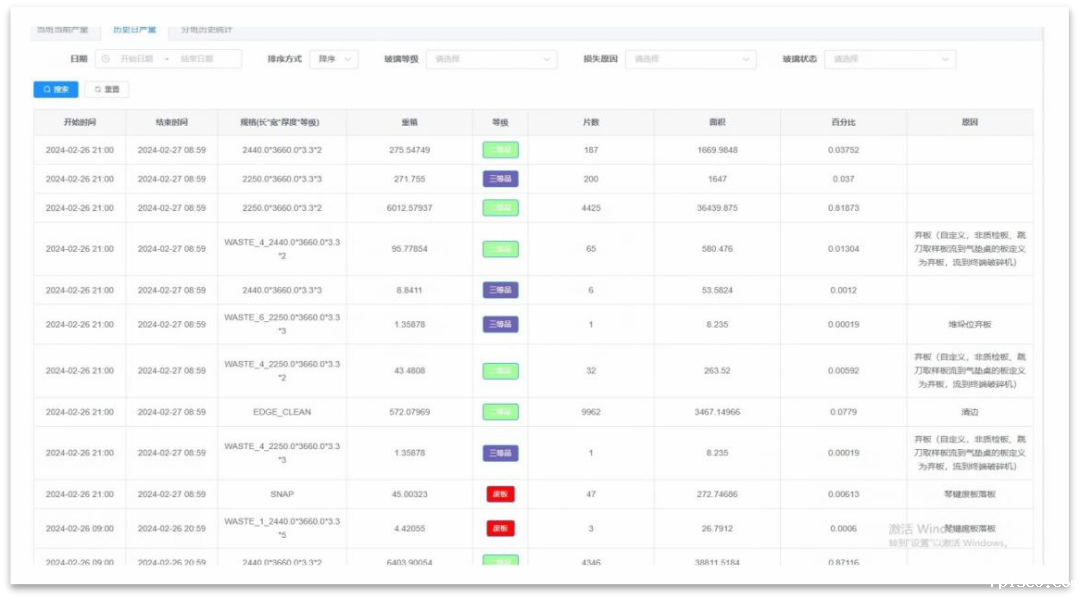Expand the 玻璃等级 glass grade dropdown
The image size is (1080, 599).
492,59
